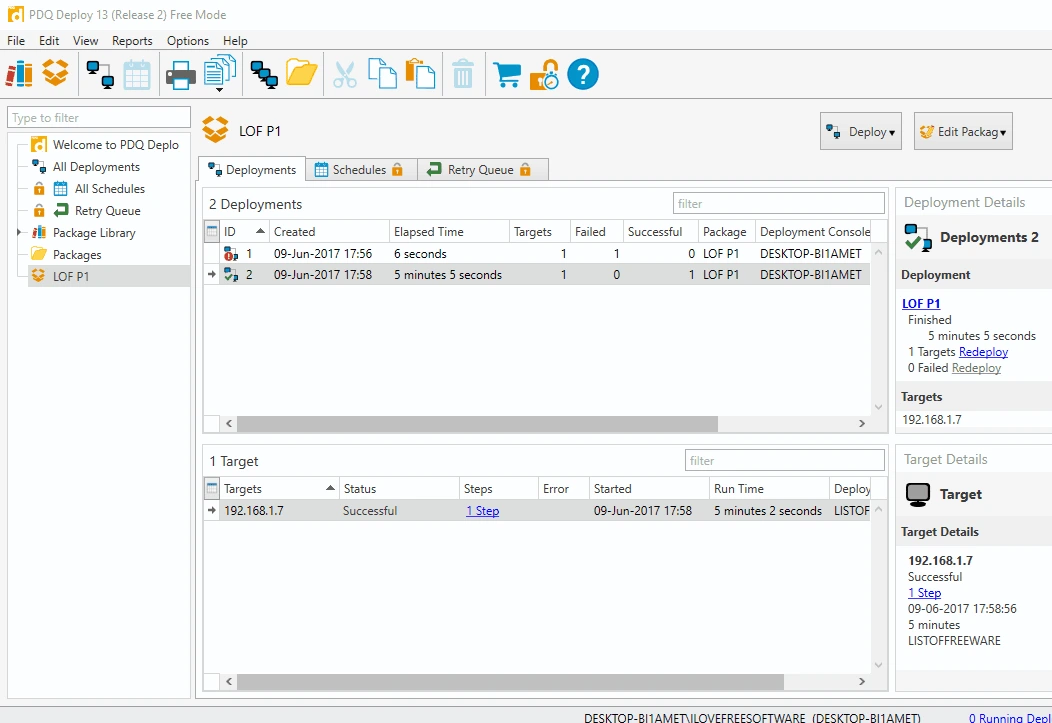The image size is (1052, 723).
Task: Switch to the Schedules tab
Action: click(361, 170)
